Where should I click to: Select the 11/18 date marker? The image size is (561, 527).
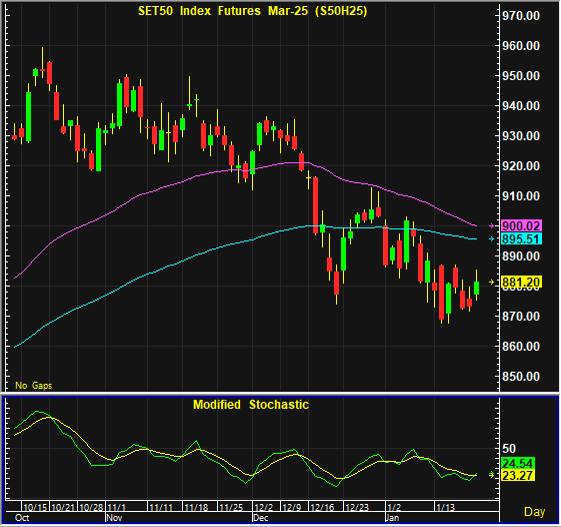coord(196,507)
